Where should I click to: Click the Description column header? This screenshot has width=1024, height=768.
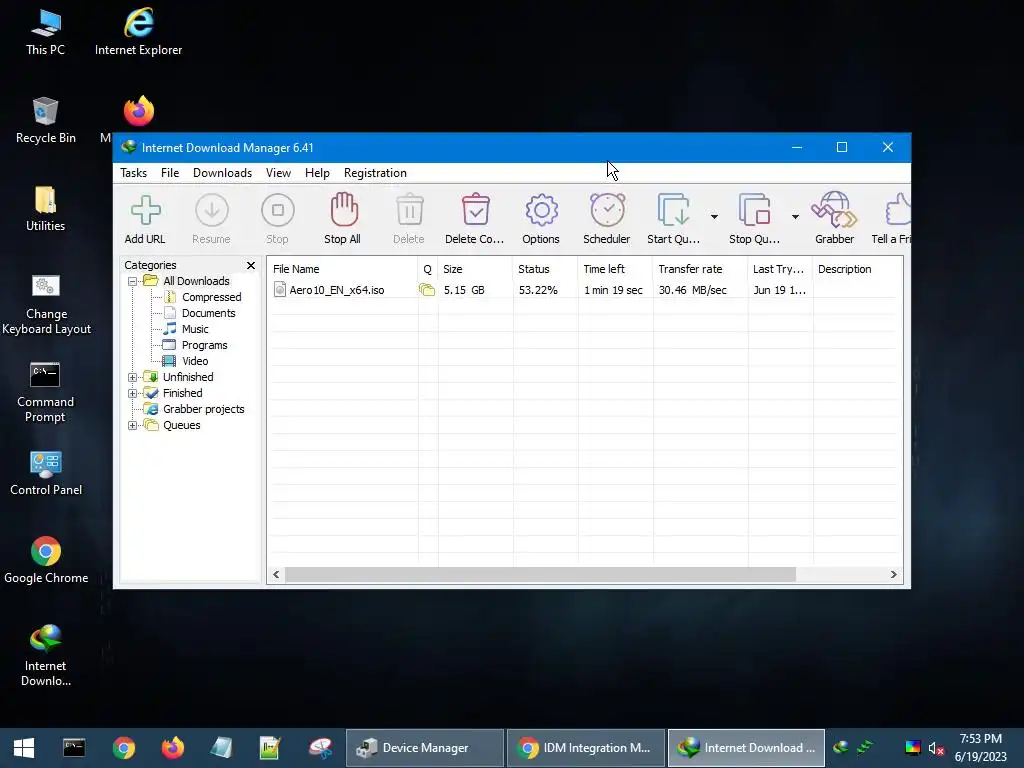[857, 269]
